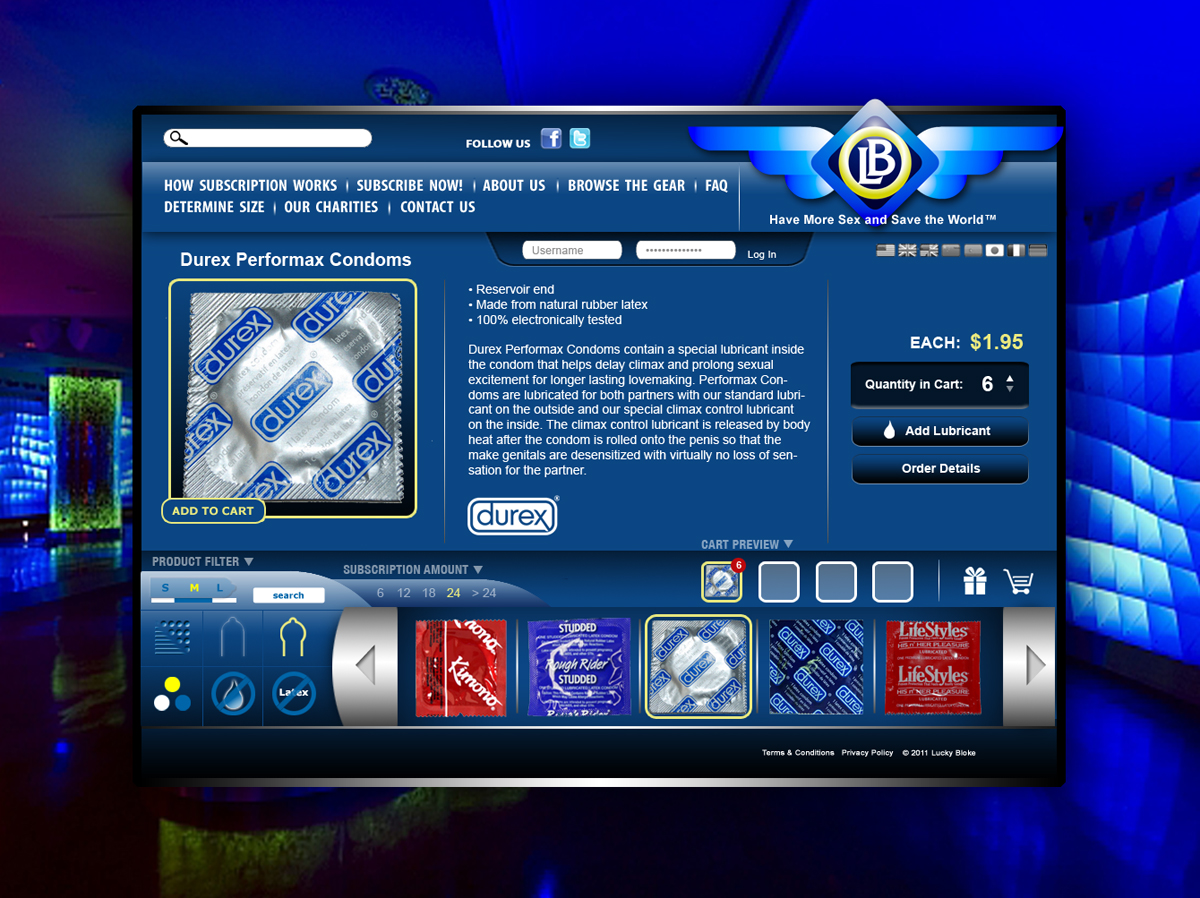Select the Japan flag
The image size is (1200, 898).
click(x=994, y=250)
